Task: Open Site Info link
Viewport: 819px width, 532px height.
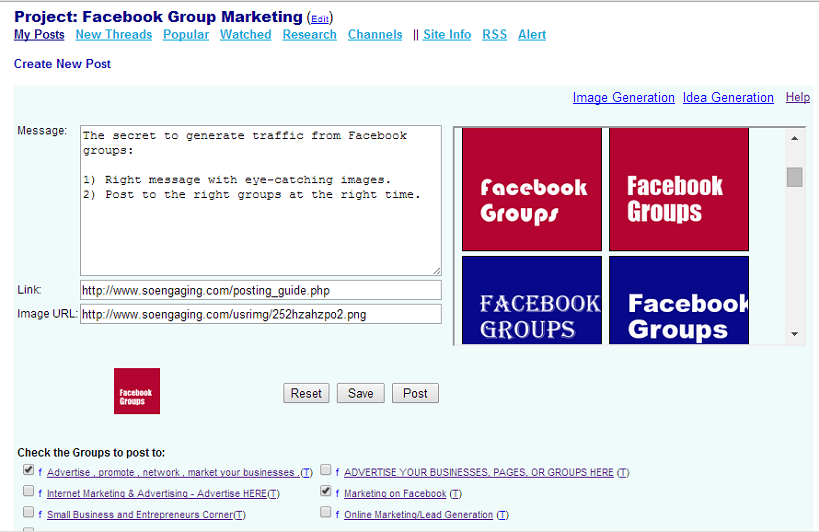Action: coord(447,35)
